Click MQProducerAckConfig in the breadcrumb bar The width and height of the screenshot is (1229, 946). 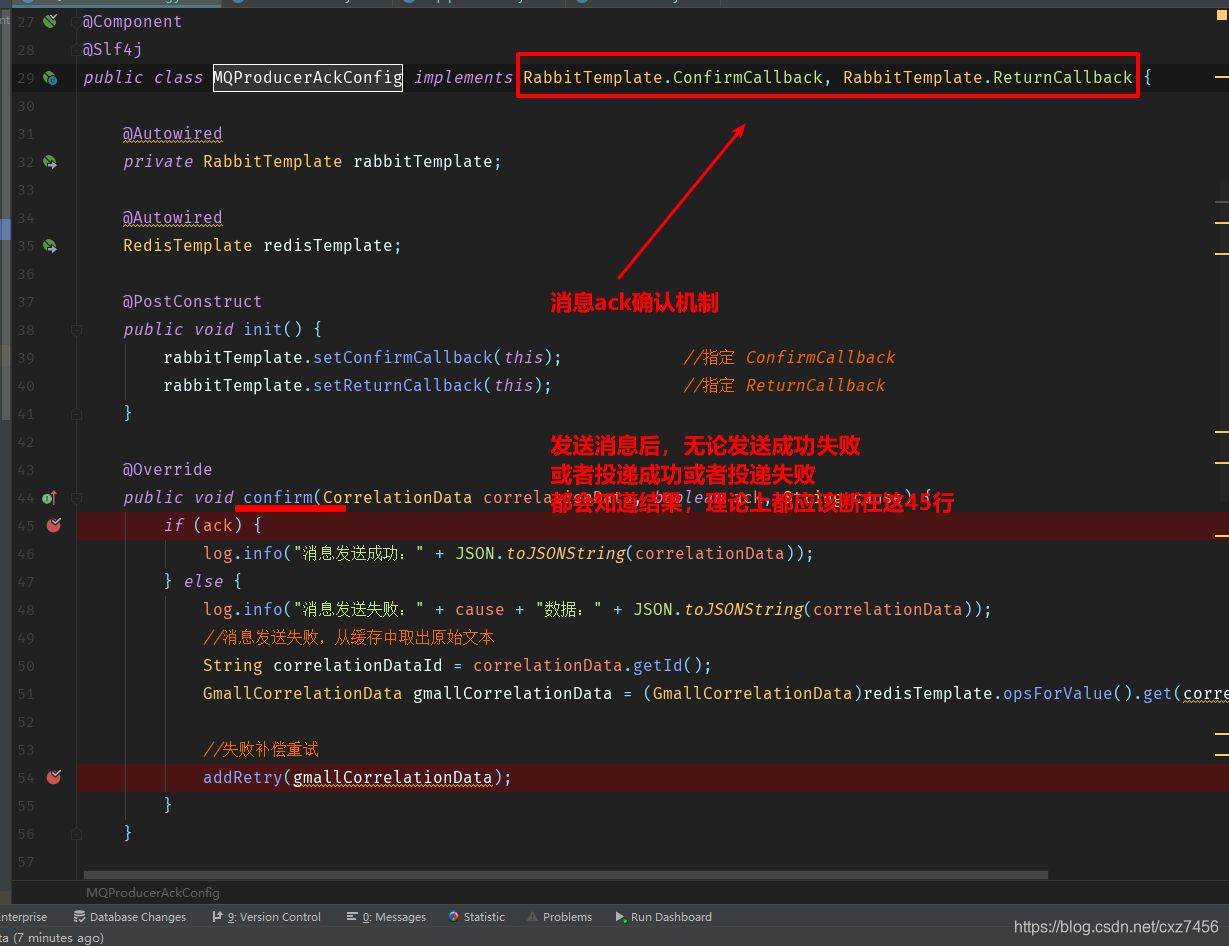(x=153, y=892)
